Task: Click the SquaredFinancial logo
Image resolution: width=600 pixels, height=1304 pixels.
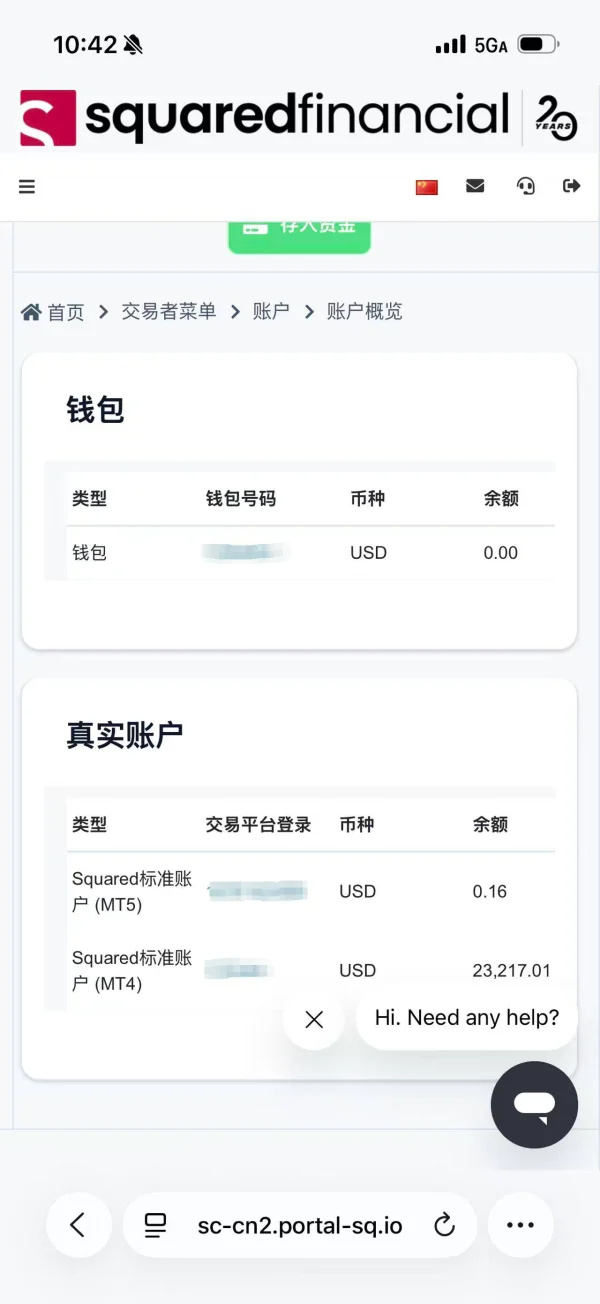Action: coord(265,117)
